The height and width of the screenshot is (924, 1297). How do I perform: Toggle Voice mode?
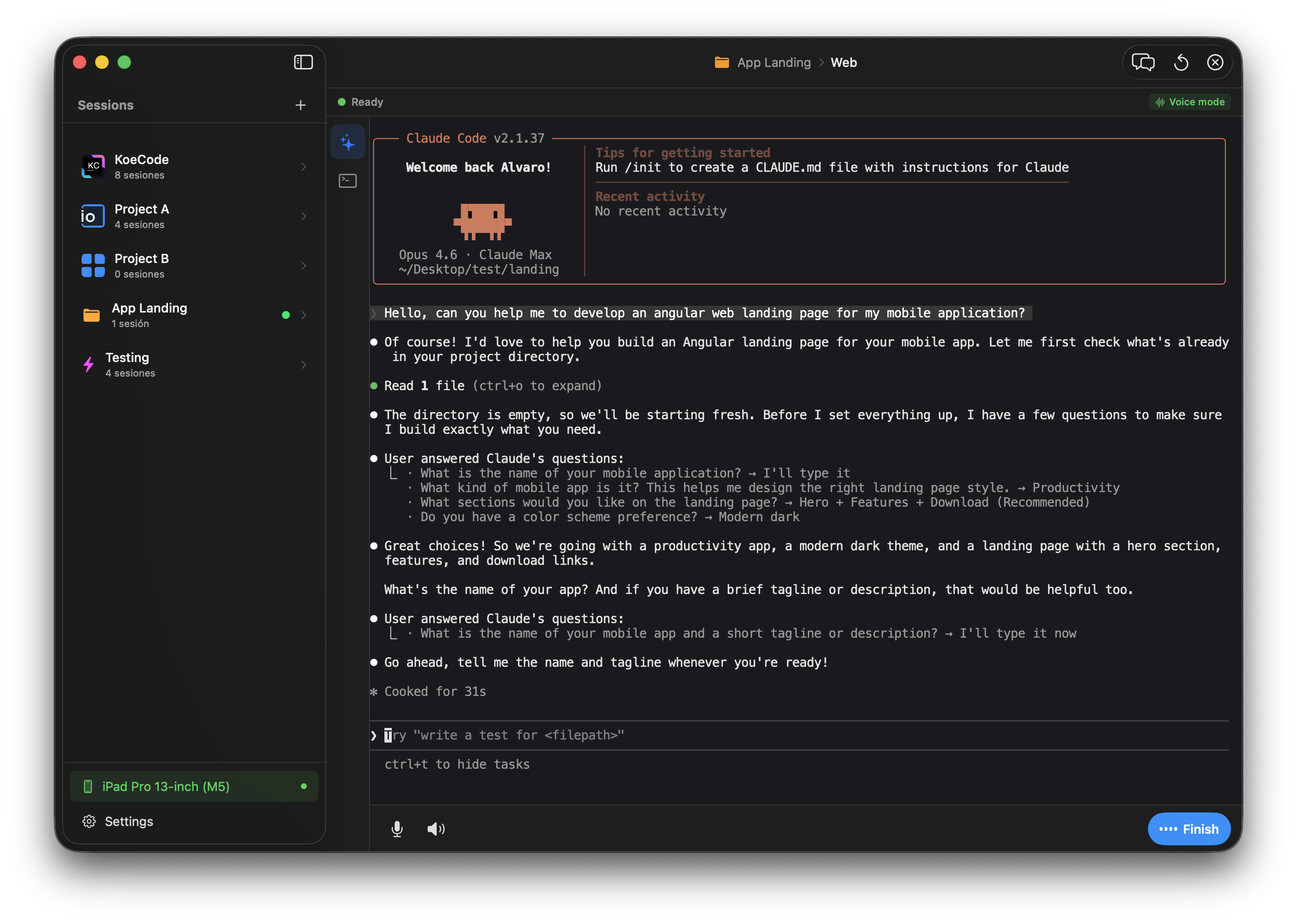tap(1189, 102)
